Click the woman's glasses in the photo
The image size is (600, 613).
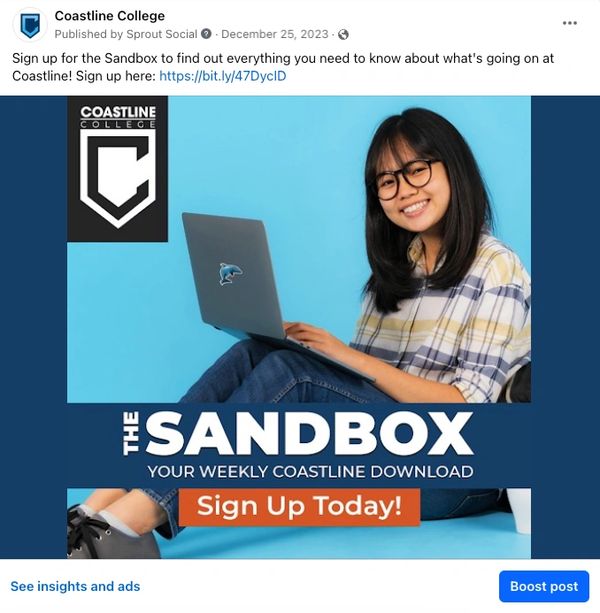[405, 178]
